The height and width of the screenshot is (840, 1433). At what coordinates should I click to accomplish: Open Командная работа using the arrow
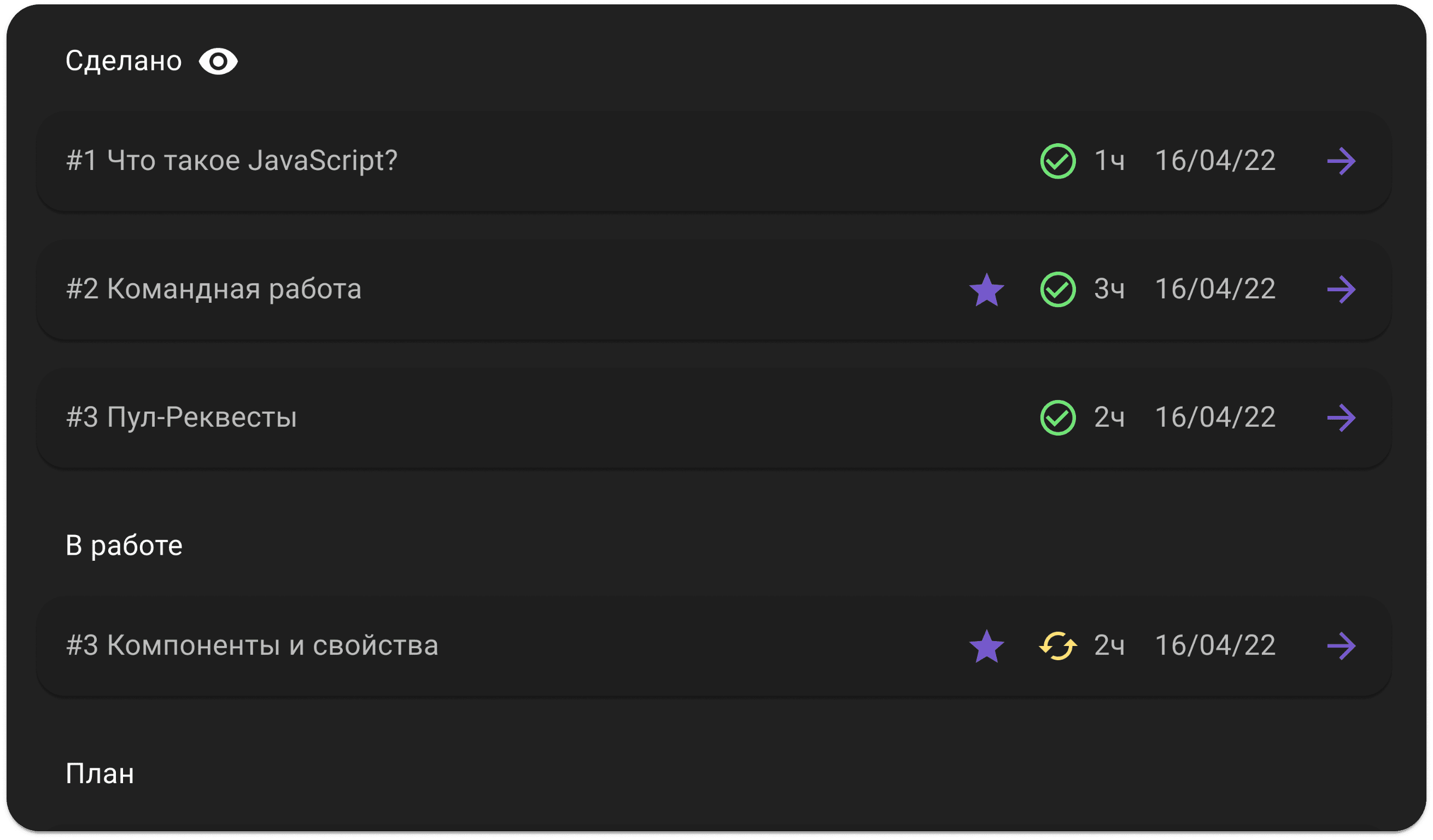coord(1342,290)
